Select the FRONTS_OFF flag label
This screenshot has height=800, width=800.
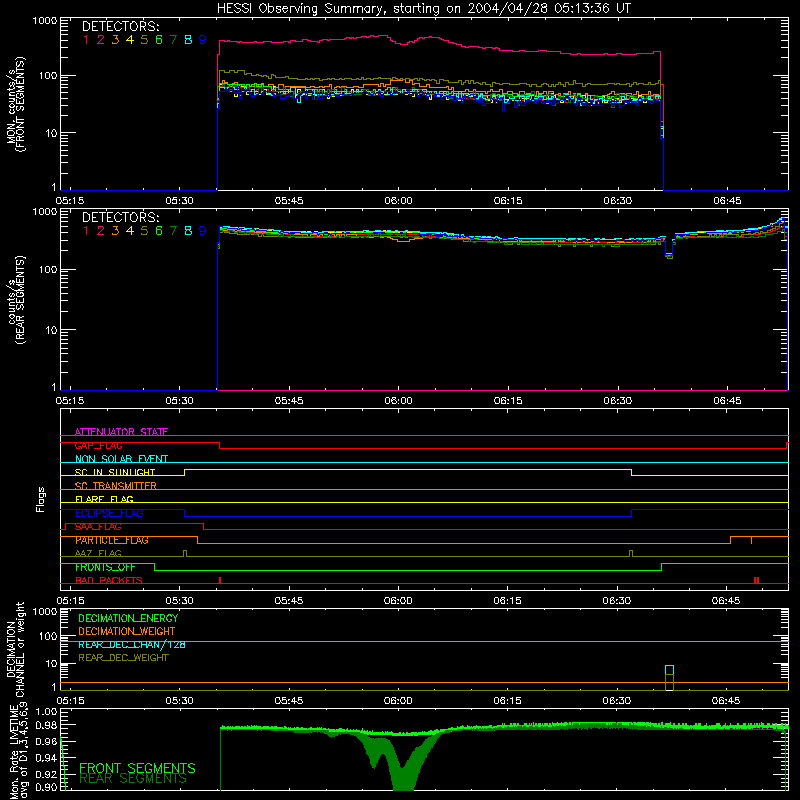click(x=105, y=567)
